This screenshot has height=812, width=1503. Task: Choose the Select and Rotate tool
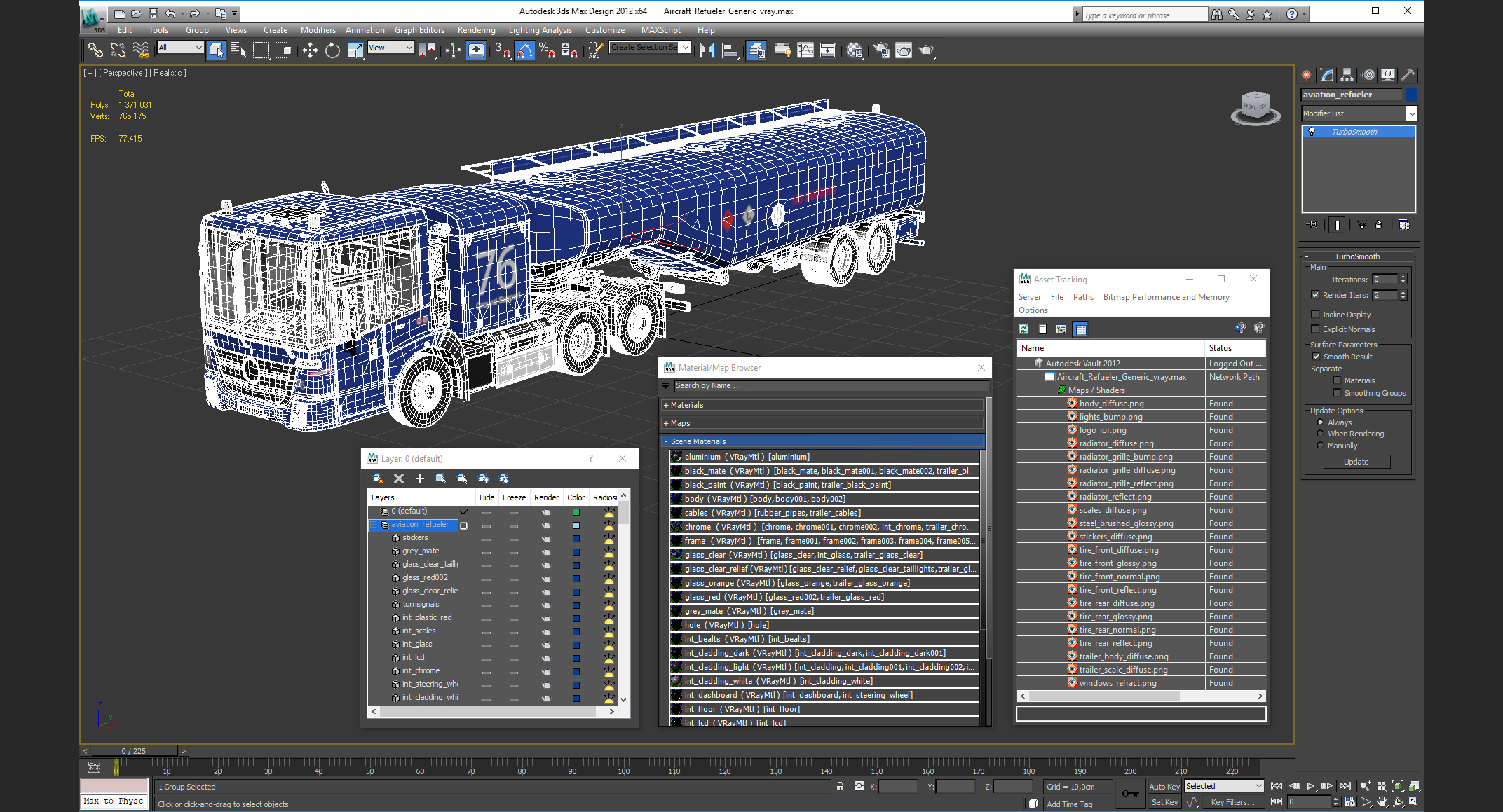point(332,50)
